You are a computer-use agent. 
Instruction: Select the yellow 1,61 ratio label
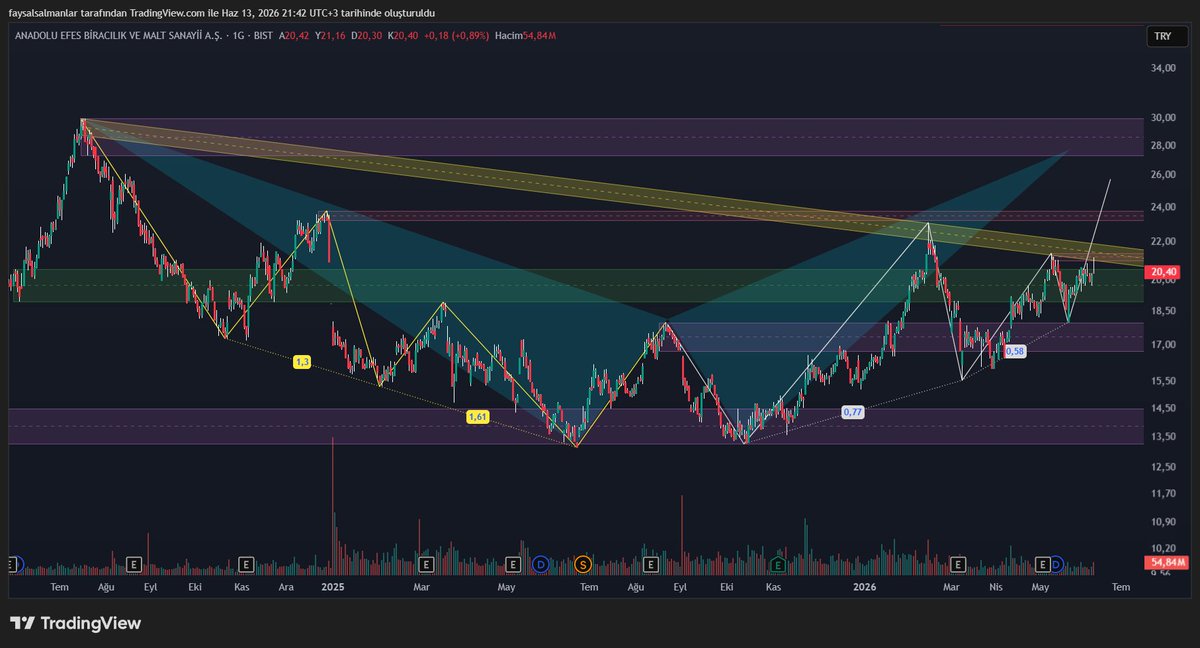click(x=477, y=416)
